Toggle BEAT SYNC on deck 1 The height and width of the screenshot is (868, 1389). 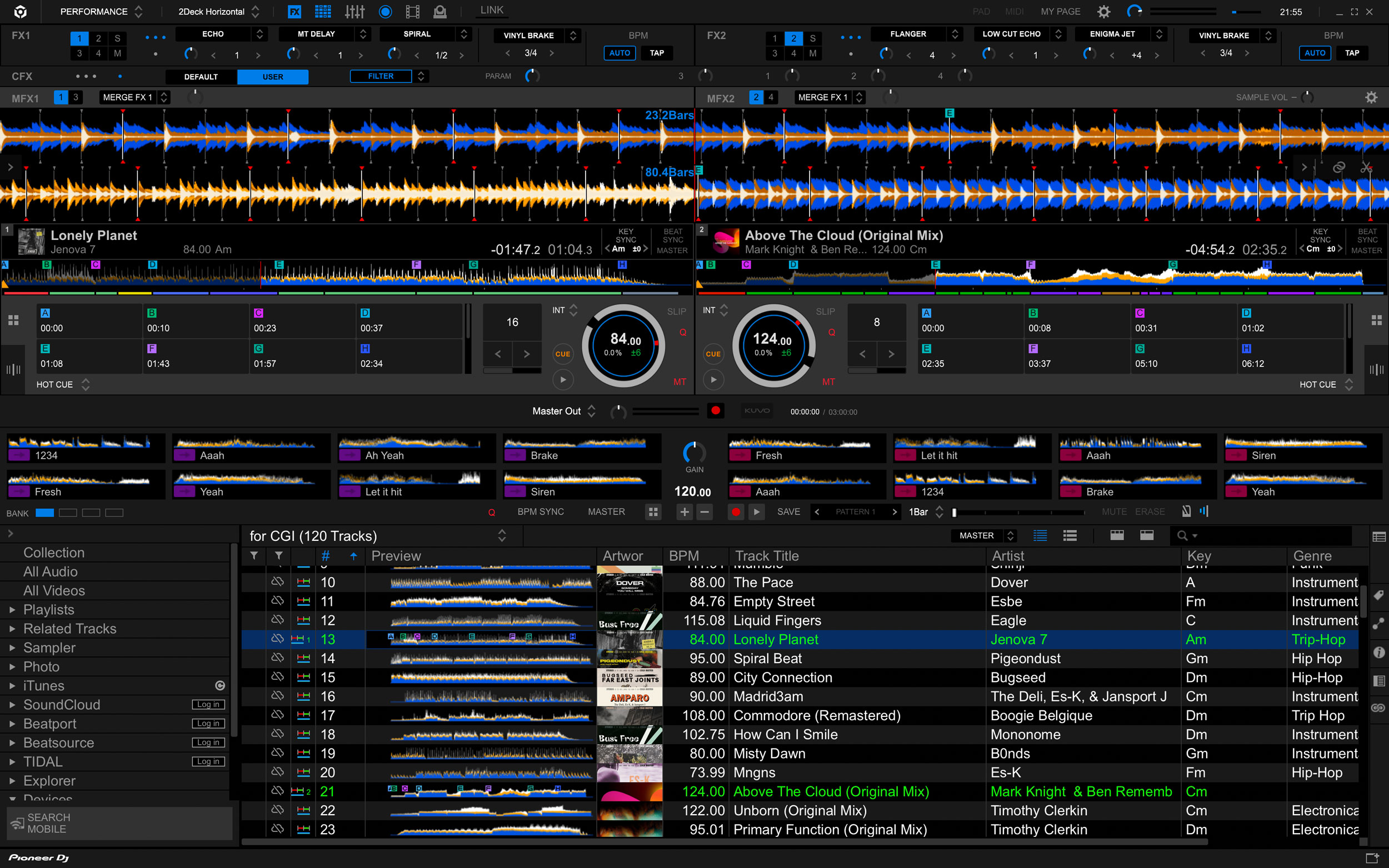[x=672, y=235]
